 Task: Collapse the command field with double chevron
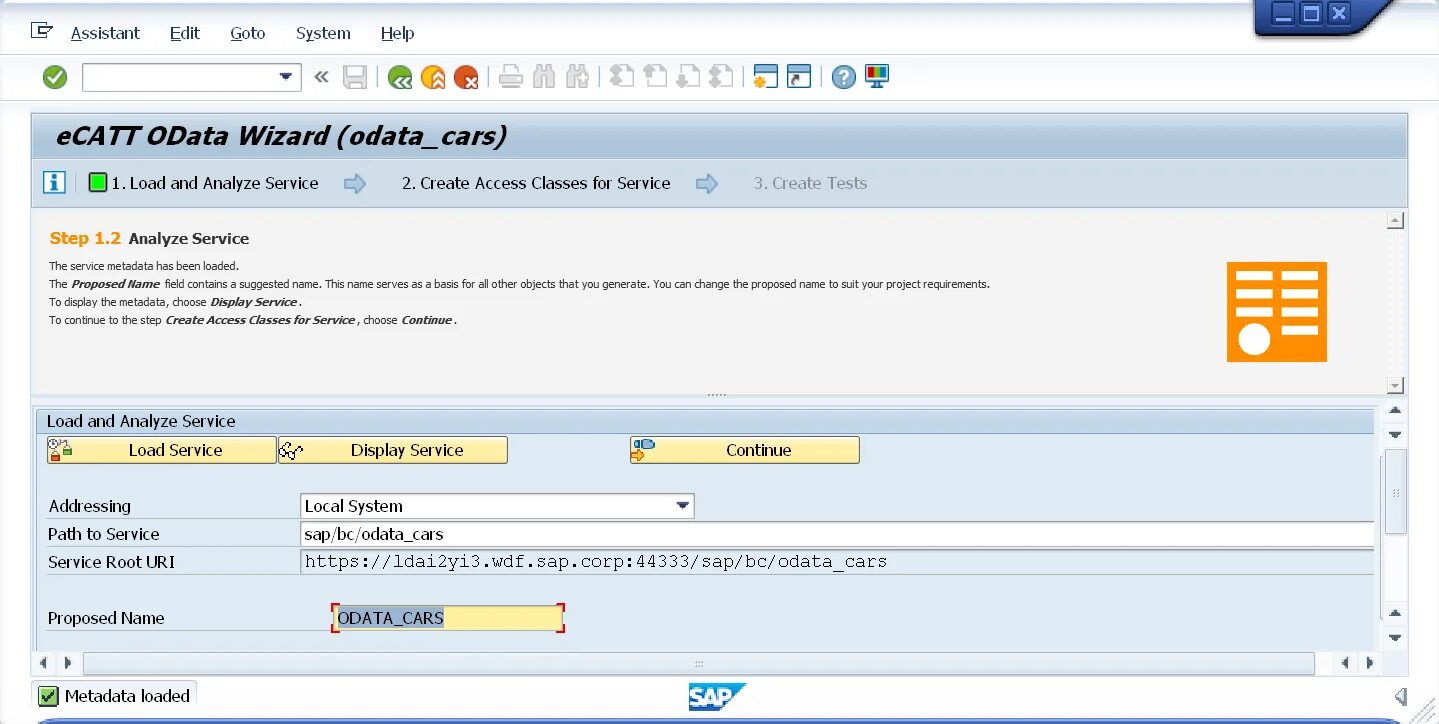[x=321, y=76]
